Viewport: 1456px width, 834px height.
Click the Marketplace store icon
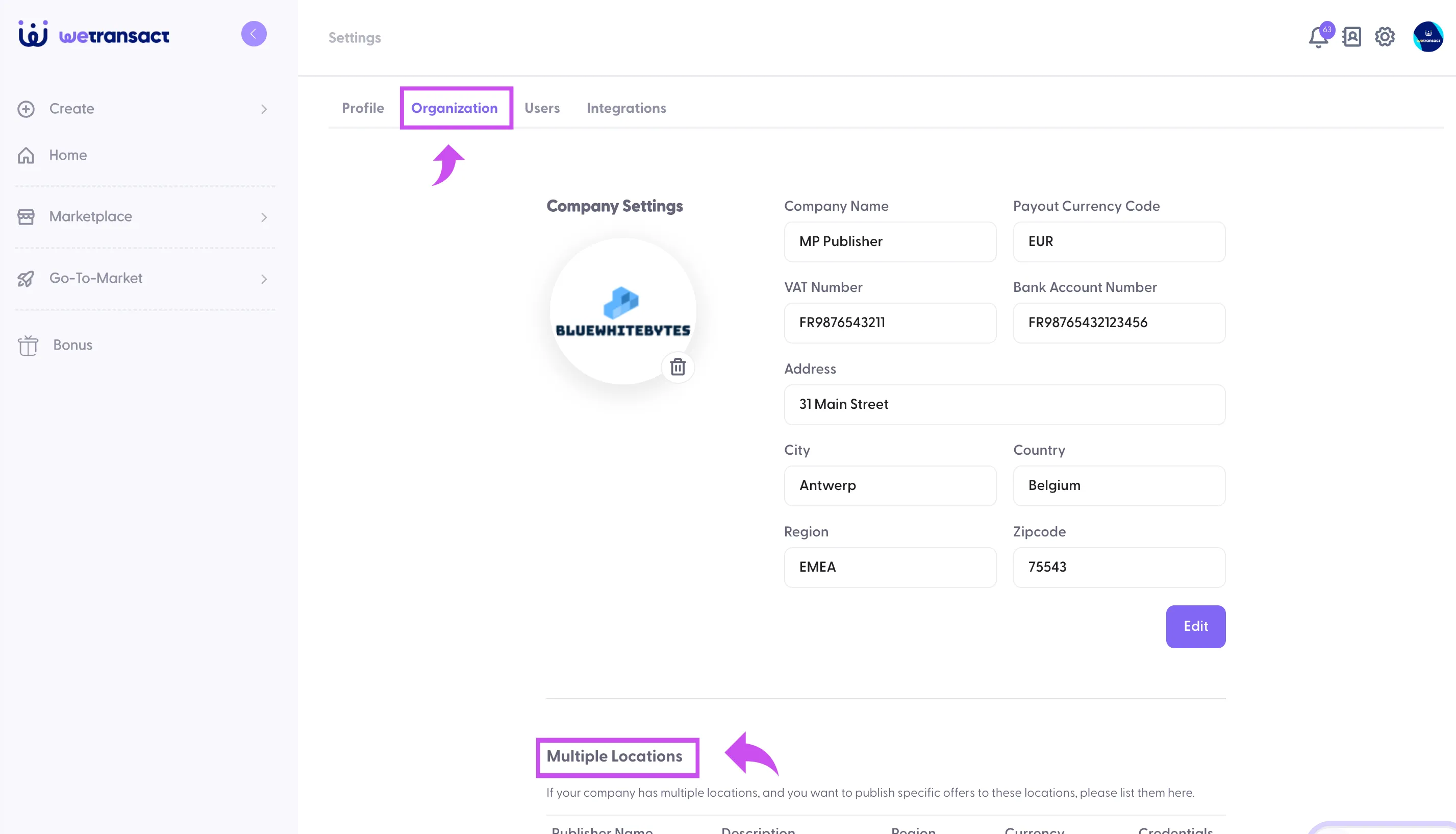tap(26, 216)
